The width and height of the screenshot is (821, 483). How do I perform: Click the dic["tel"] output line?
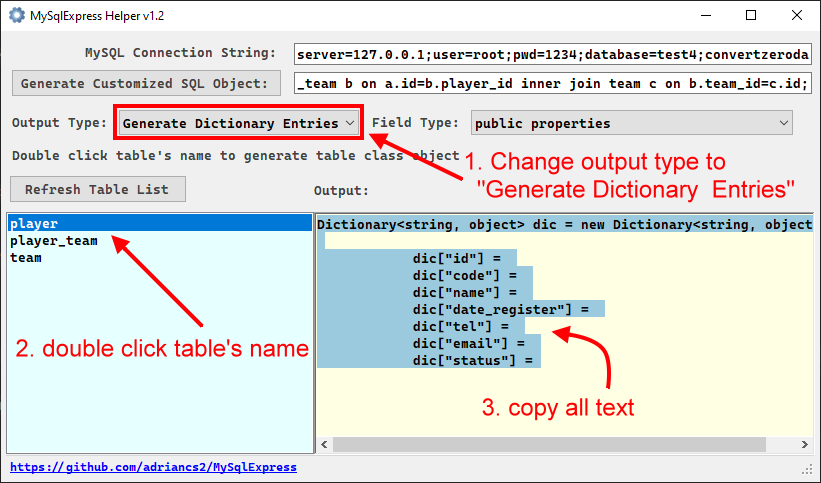tap(461, 326)
